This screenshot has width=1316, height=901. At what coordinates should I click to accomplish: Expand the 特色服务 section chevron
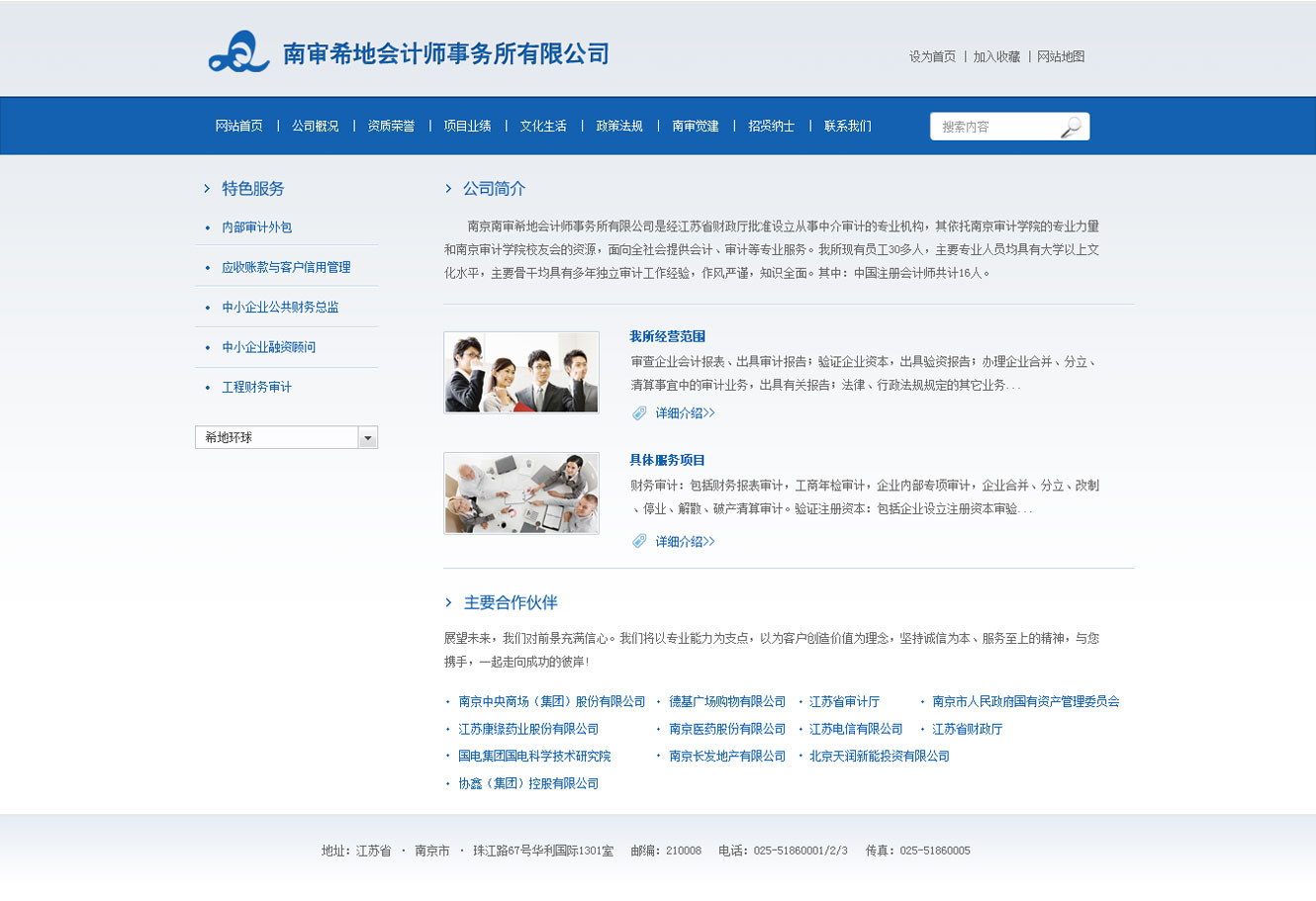207,189
